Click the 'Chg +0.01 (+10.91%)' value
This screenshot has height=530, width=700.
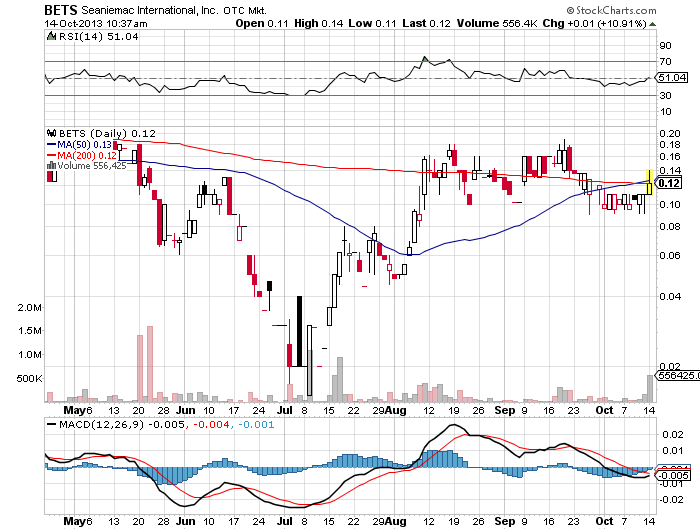[595, 23]
